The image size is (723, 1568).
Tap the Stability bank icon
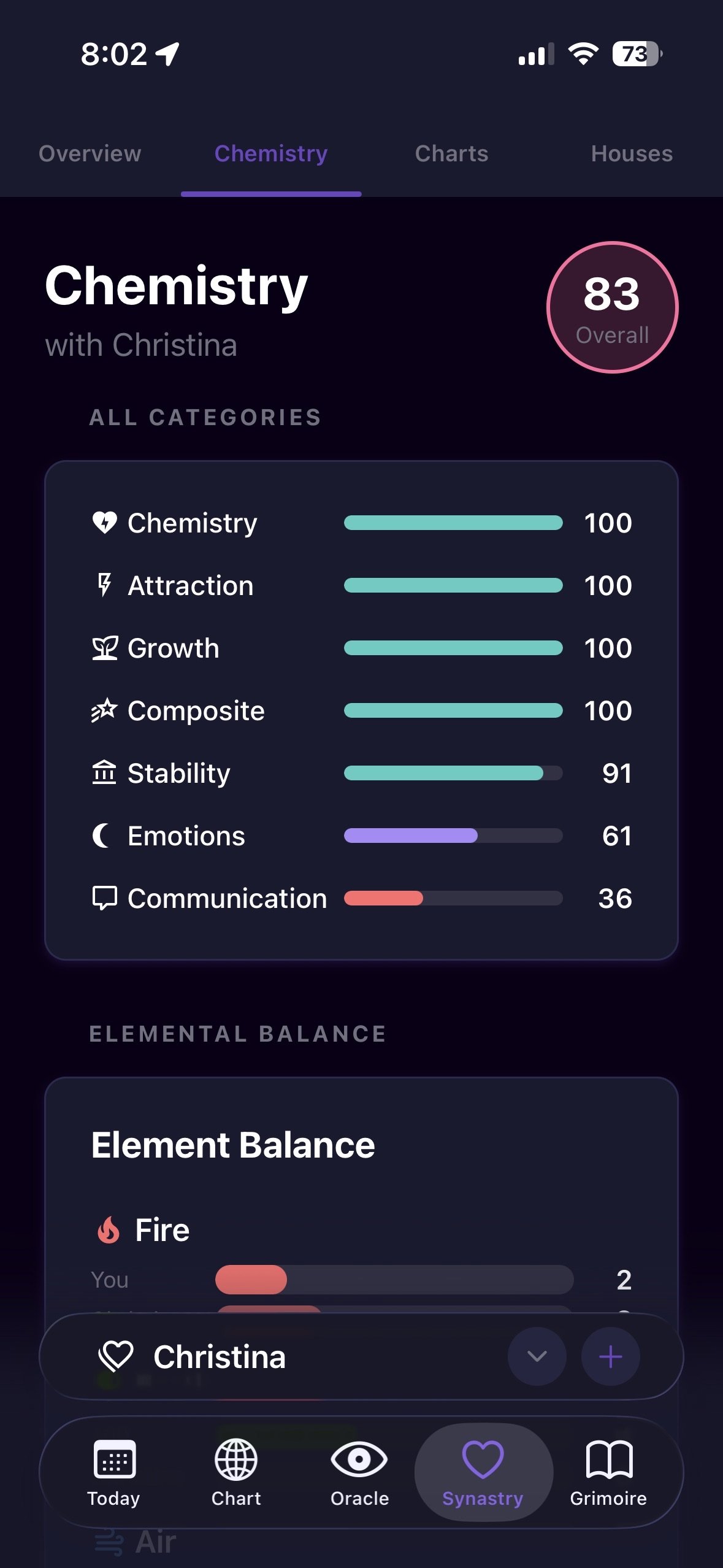tap(104, 773)
